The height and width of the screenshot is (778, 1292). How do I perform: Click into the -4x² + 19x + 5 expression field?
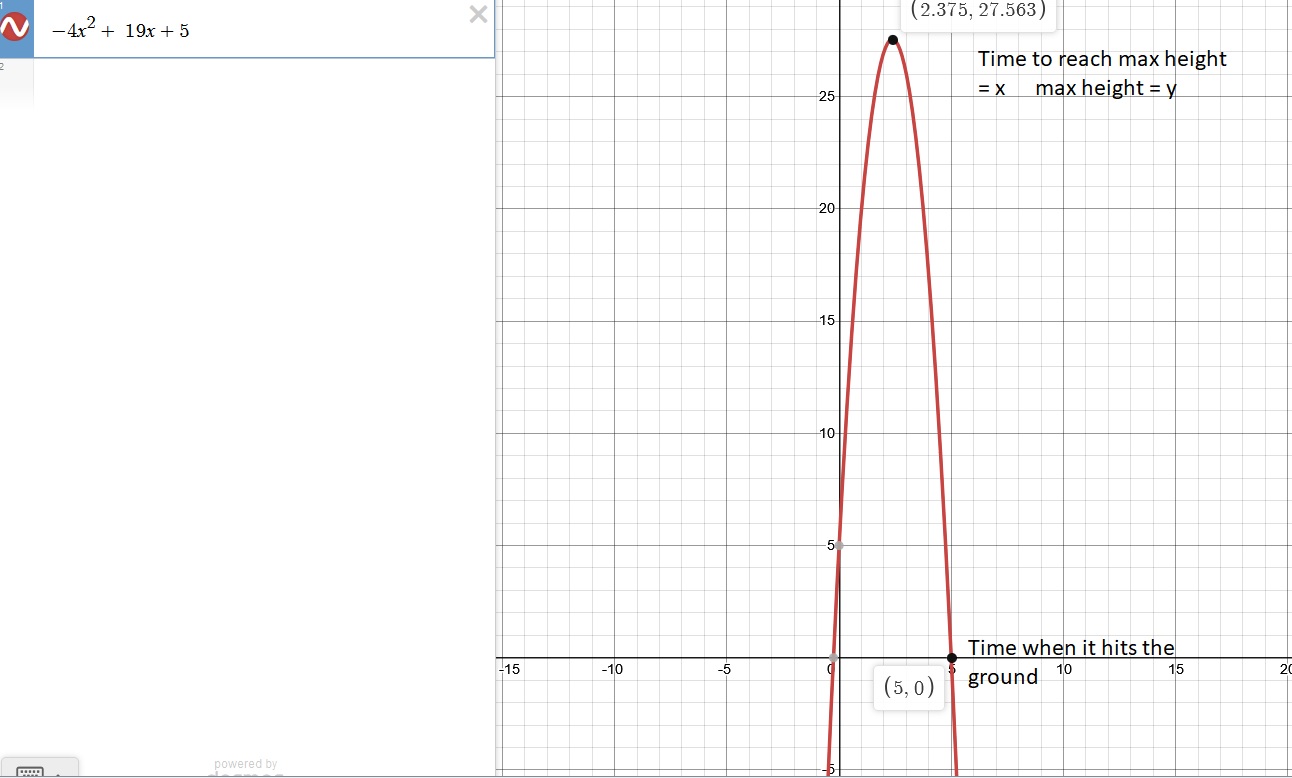click(250, 30)
